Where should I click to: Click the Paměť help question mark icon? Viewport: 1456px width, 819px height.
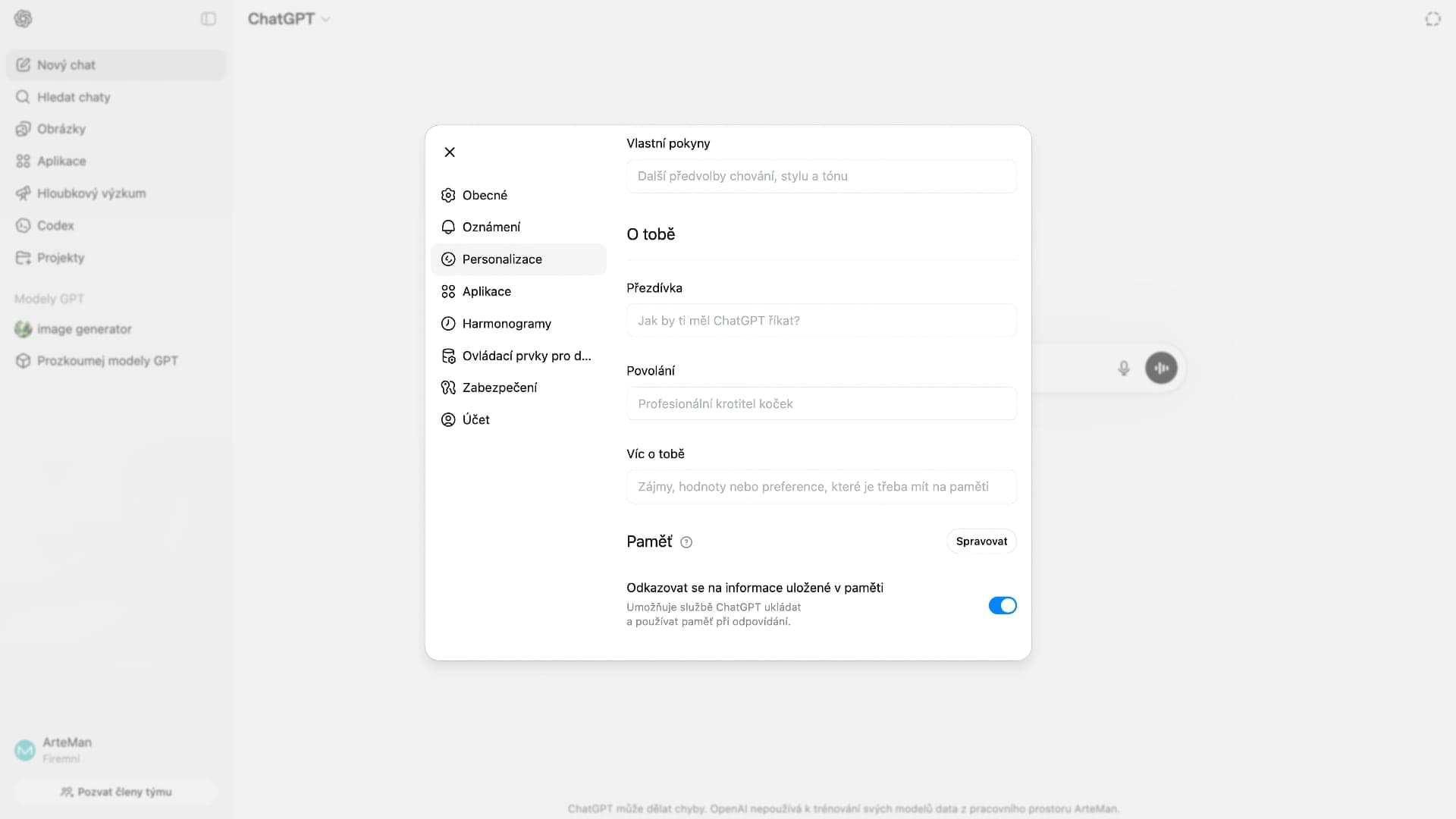tap(686, 542)
